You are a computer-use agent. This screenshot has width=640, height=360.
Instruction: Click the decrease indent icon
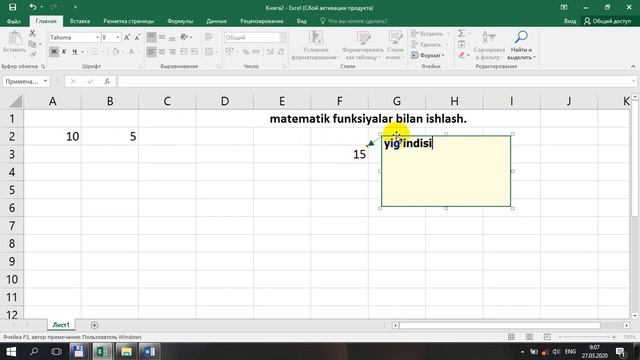(x=184, y=52)
